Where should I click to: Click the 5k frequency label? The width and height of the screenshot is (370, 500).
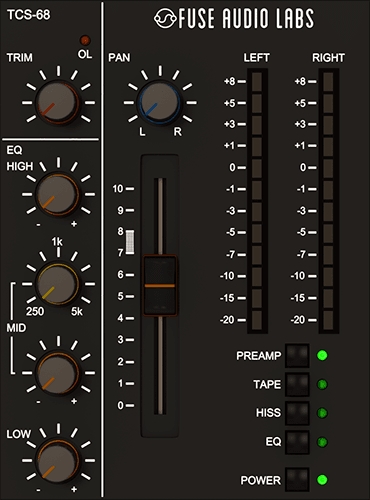(x=77, y=311)
